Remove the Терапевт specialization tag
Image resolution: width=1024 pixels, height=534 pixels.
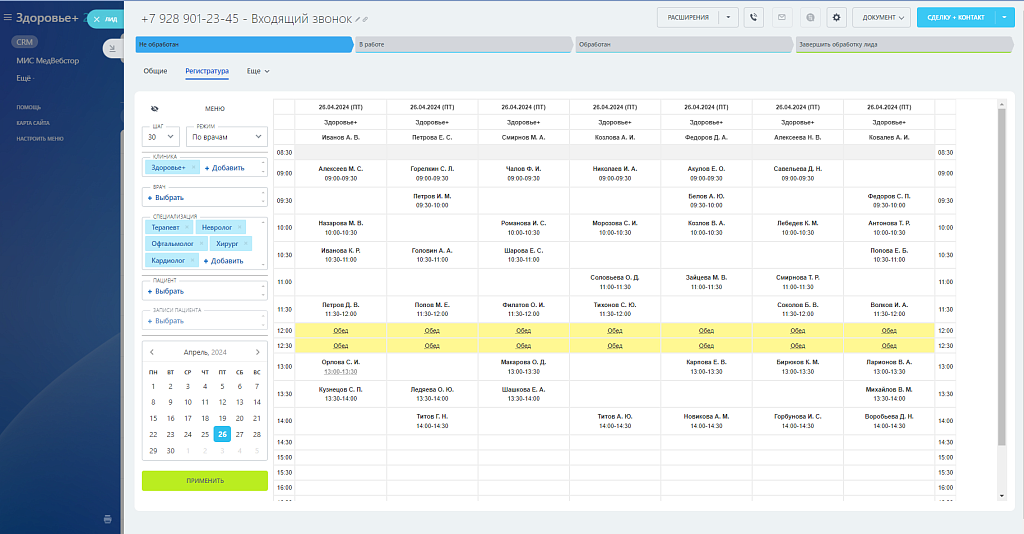(187, 228)
